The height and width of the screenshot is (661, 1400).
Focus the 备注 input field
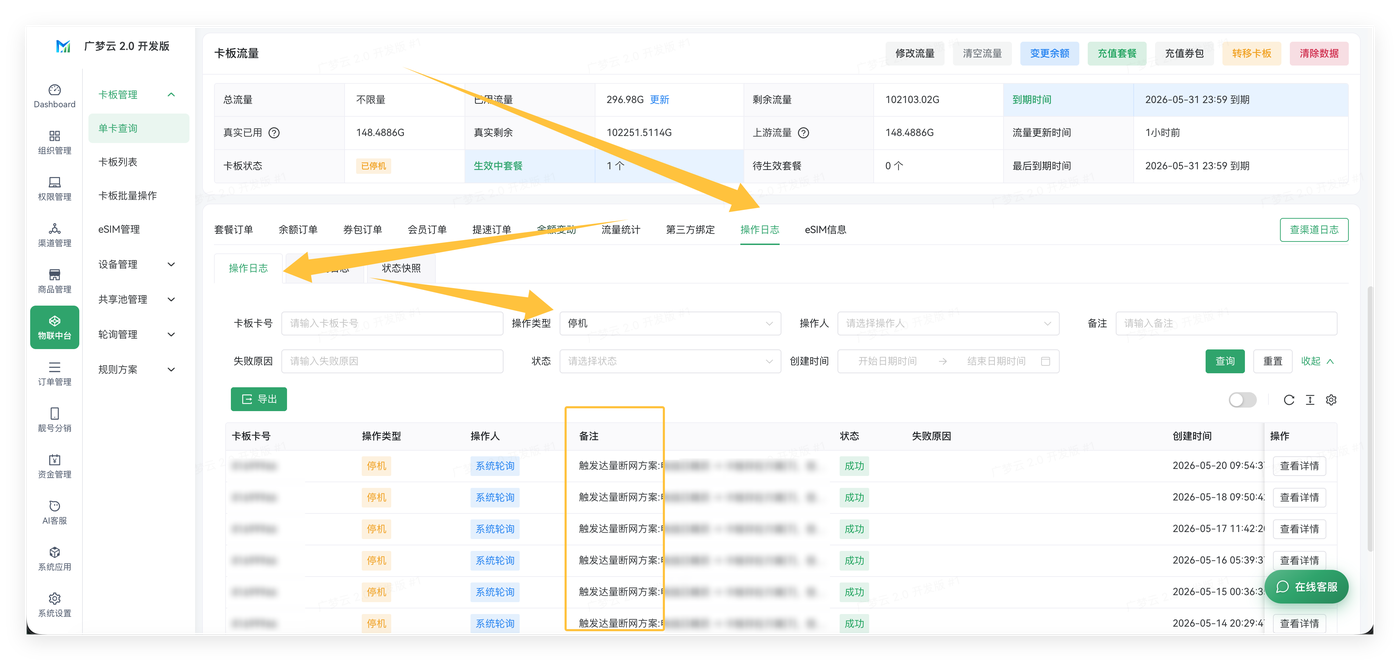coord(1226,323)
